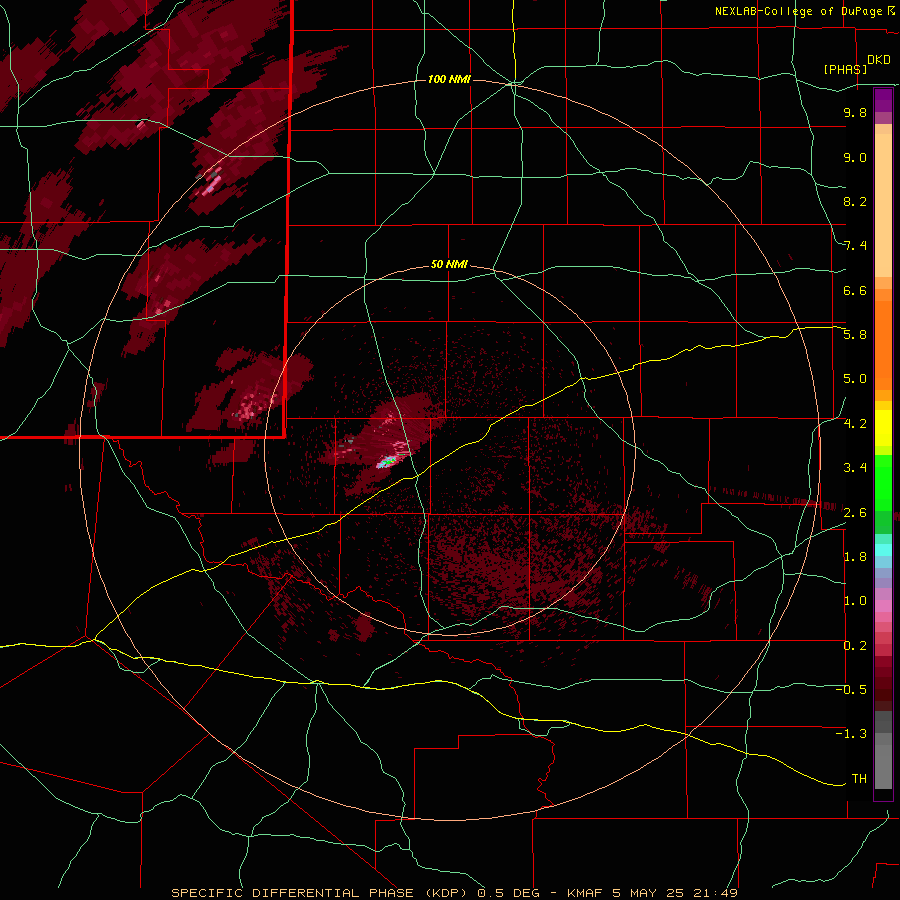This screenshot has width=900, height=900.
Task: Click the 8.2 legend value
Action: click(x=855, y=201)
